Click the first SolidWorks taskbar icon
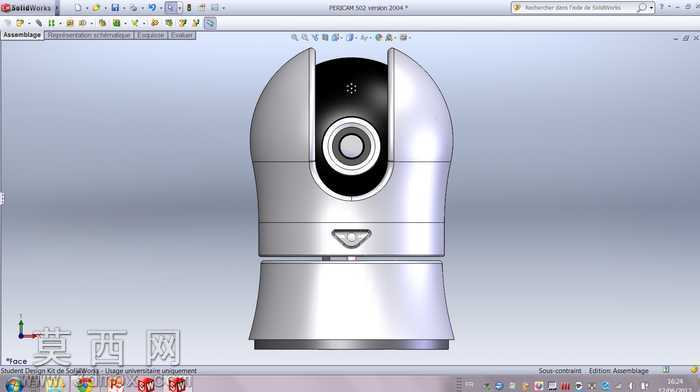Viewport: 700px width, 392px height. (x=146, y=384)
